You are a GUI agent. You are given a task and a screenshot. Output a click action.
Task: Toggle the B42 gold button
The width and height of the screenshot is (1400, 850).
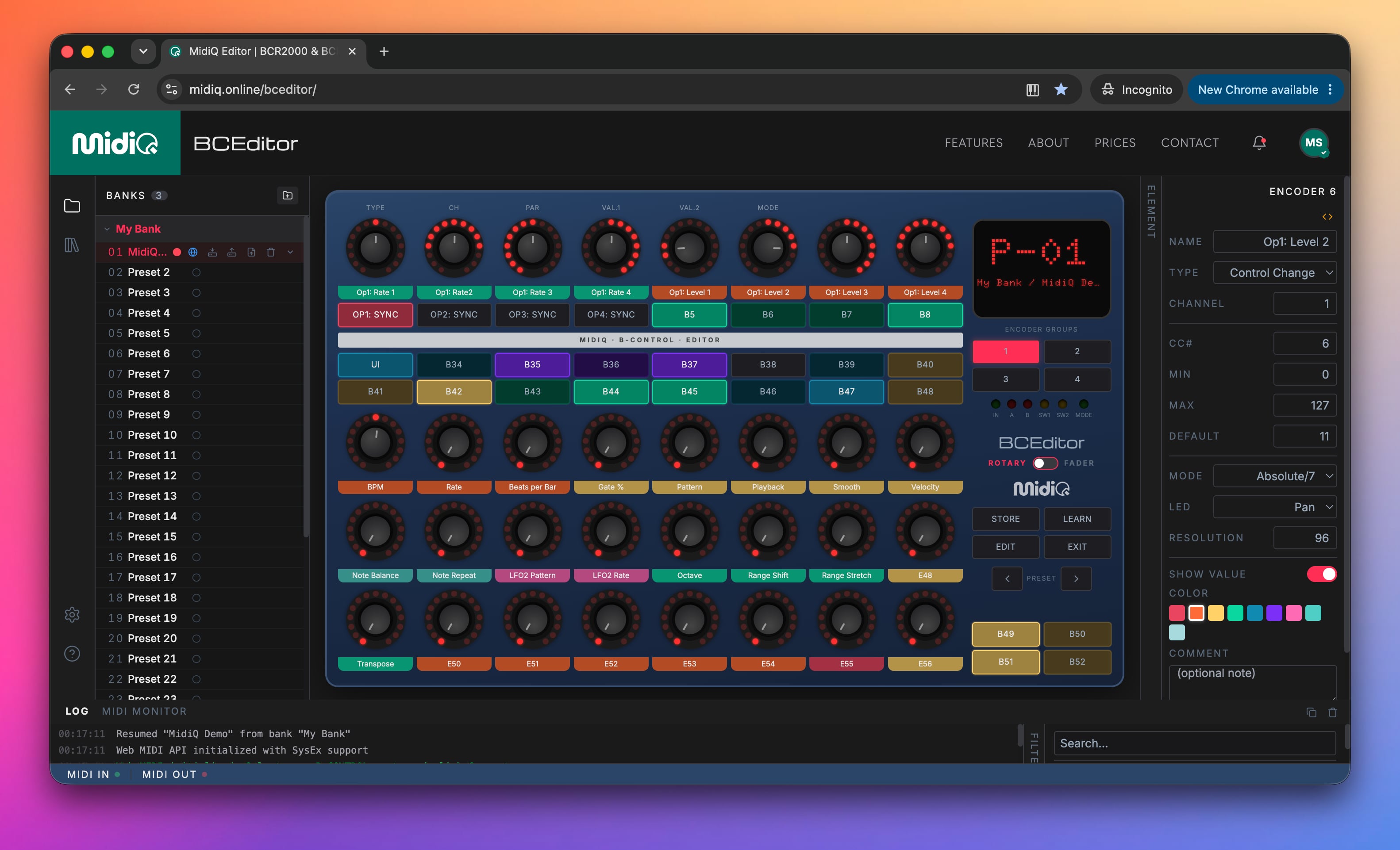pyautogui.click(x=454, y=391)
